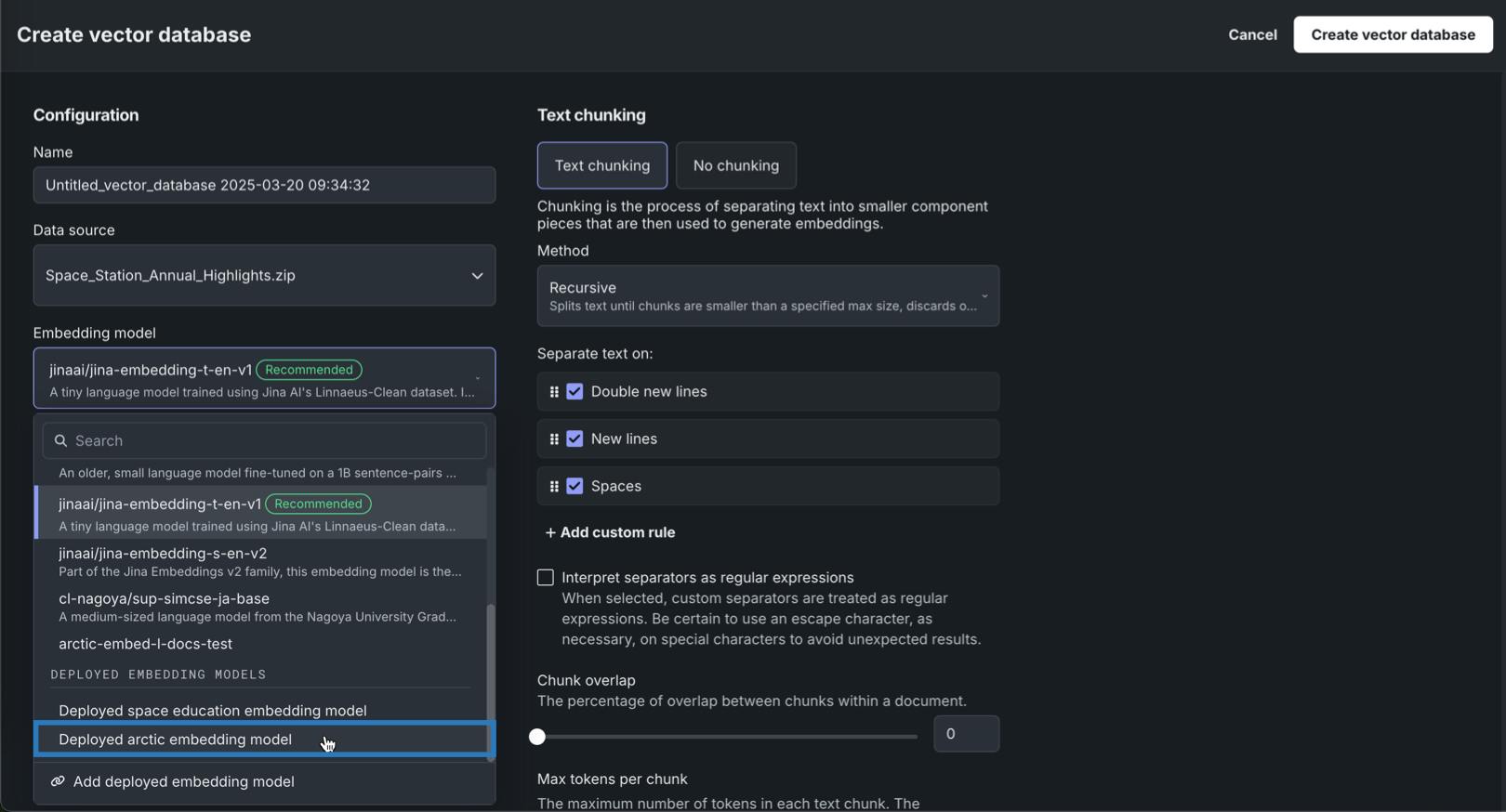Click the Chunk overlap slider handle

[537, 737]
